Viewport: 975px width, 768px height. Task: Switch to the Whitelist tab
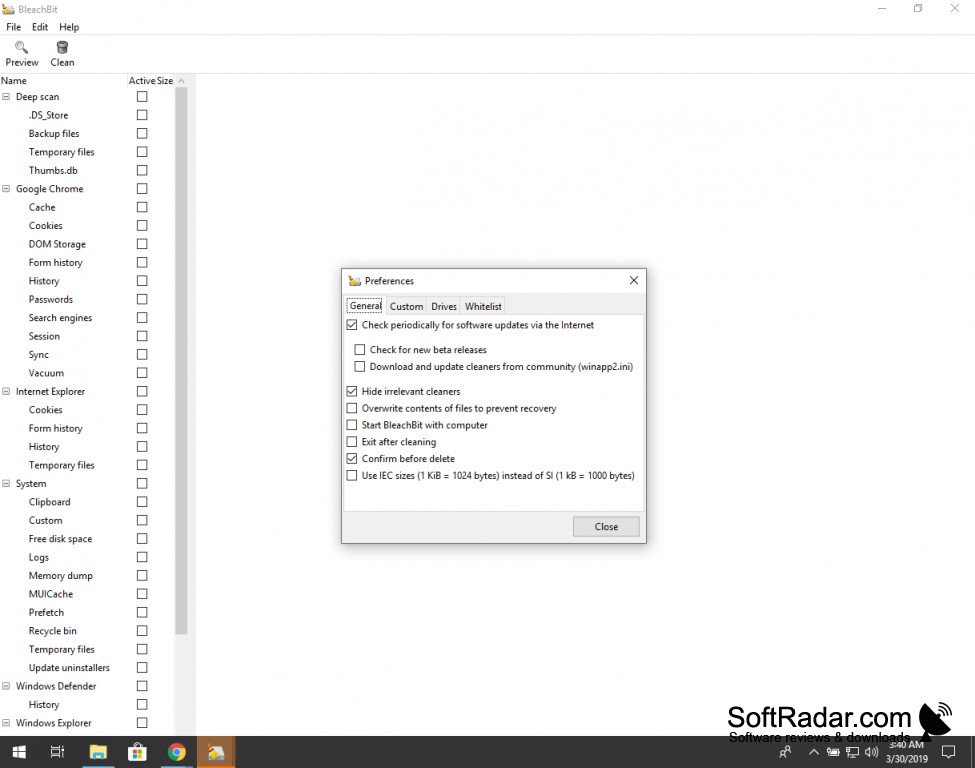pos(483,307)
